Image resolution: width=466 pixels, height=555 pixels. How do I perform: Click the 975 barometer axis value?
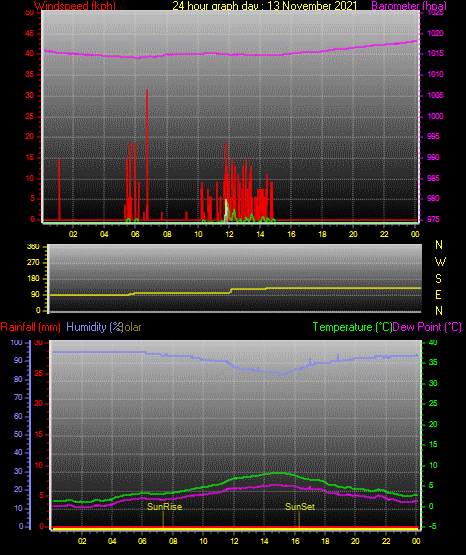click(433, 219)
